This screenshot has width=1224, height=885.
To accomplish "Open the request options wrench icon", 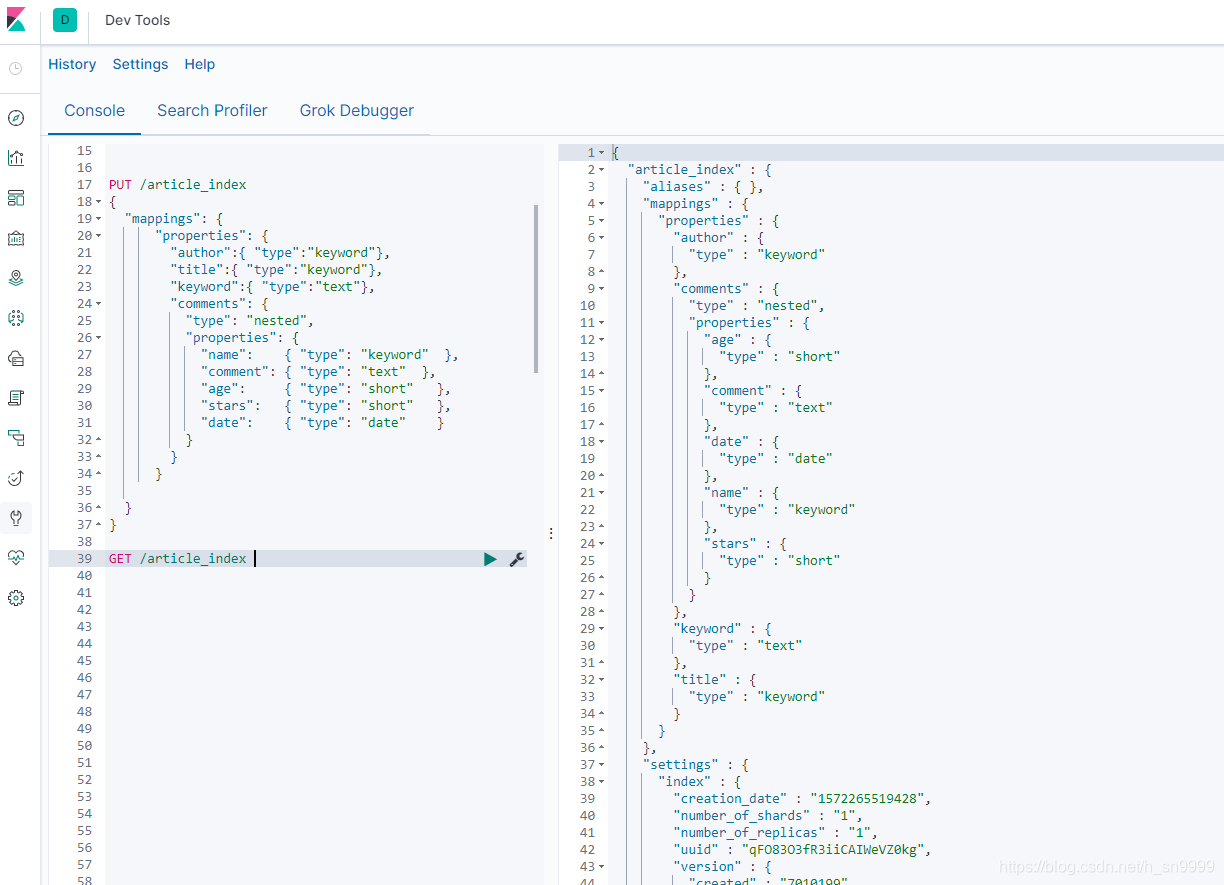I will [x=515, y=559].
